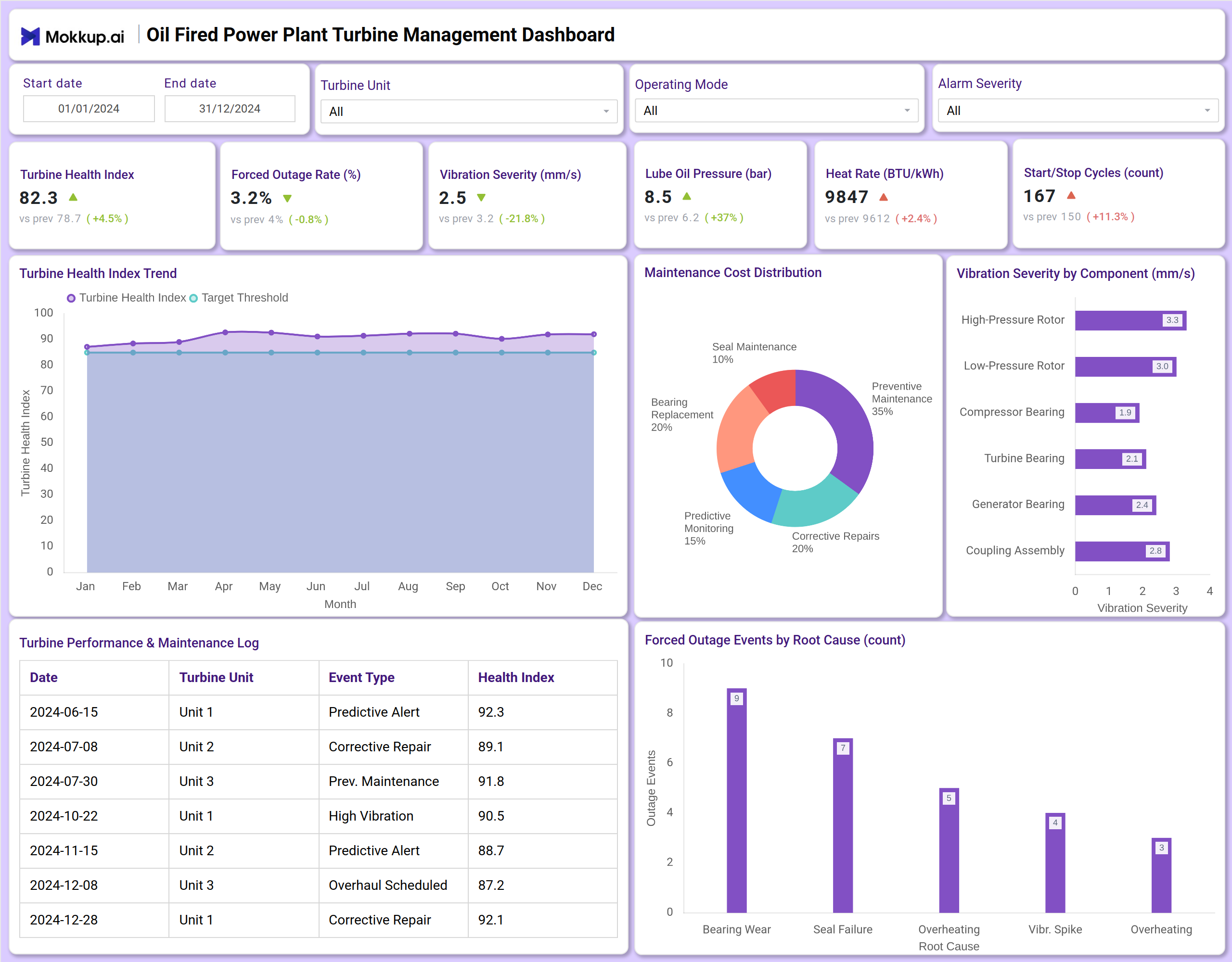Screen dimensions: 1232x962
Task: Click the (+11.3%) change value
Action: point(1110,217)
